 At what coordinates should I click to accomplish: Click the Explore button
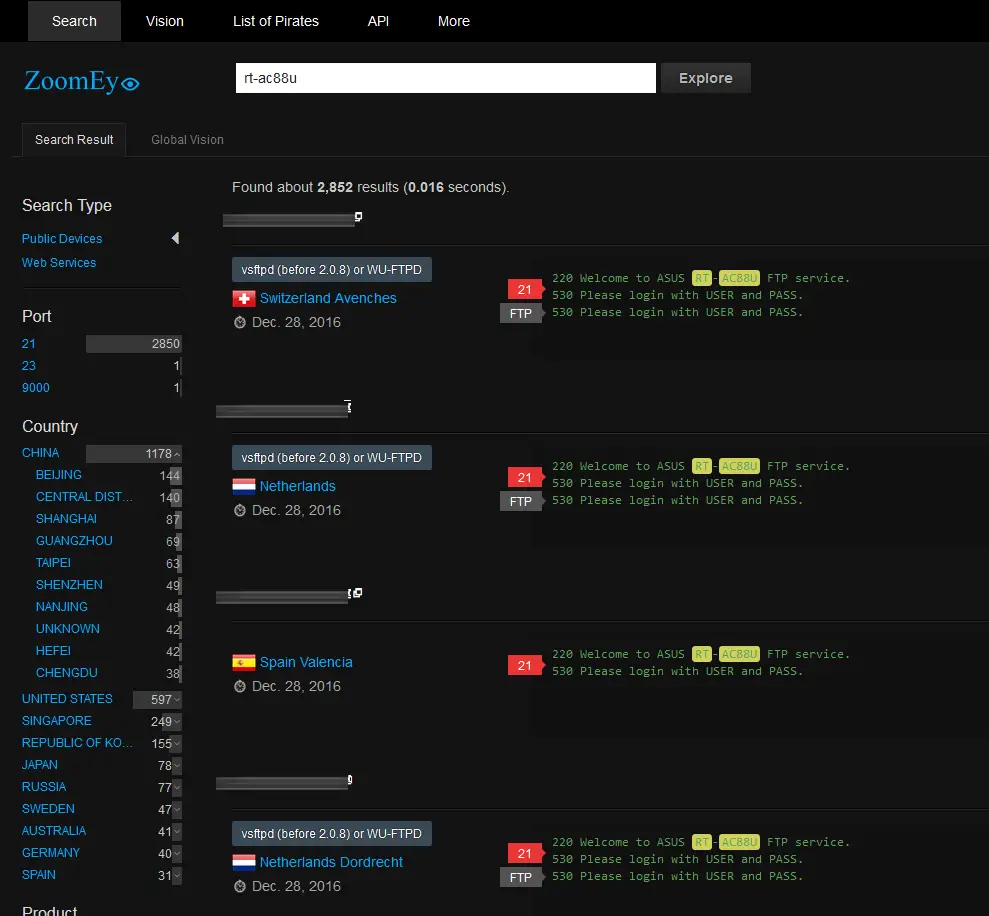(706, 78)
